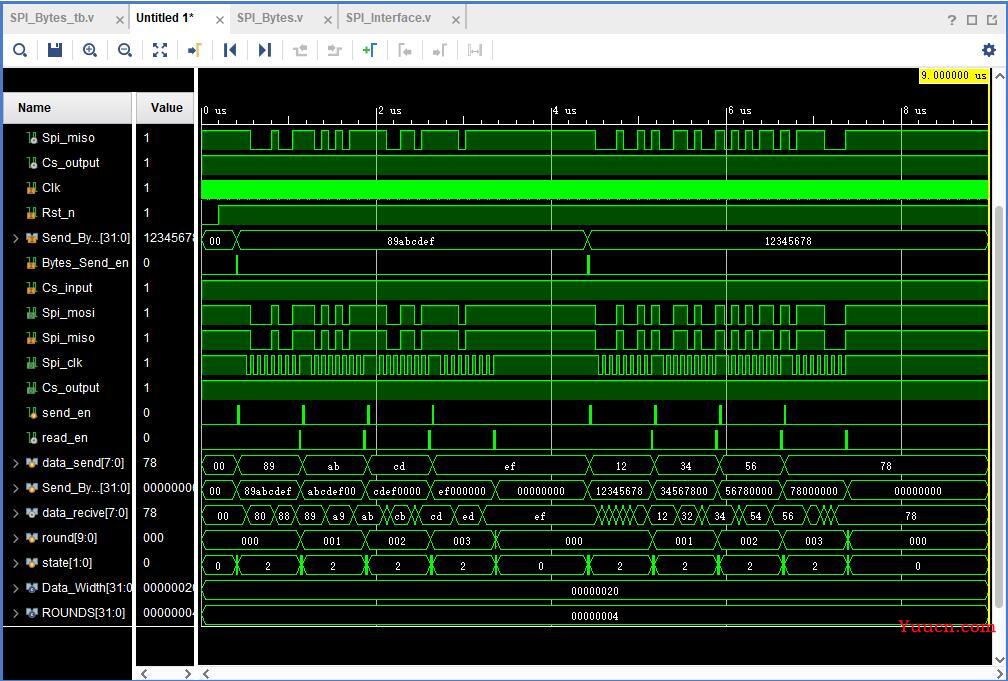Open waveform settings gear
The width and height of the screenshot is (1008, 681).
(989, 50)
